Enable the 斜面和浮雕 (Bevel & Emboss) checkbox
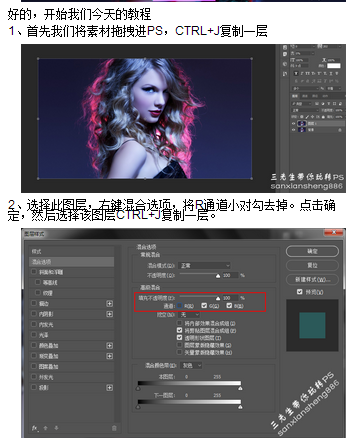Image resolution: width=363 pixels, height=438 pixels. tap(34, 272)
